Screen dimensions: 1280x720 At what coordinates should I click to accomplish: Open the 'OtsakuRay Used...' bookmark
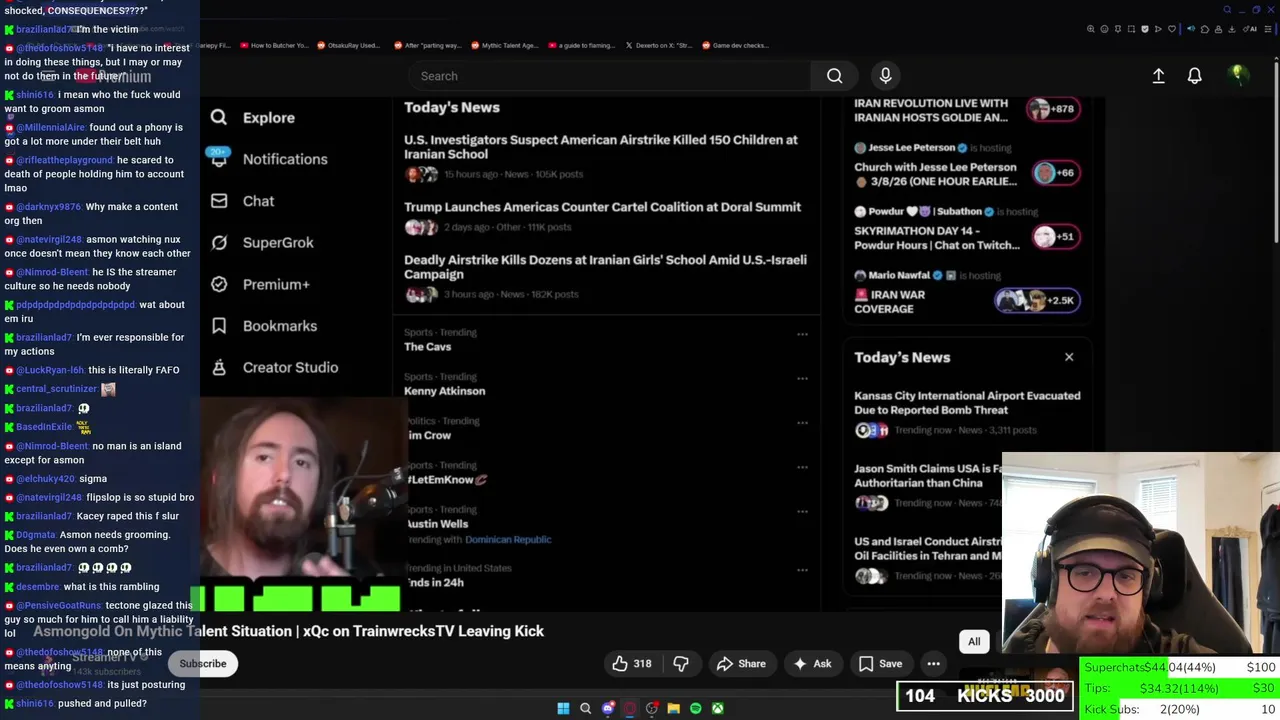[x=349, y=45]
